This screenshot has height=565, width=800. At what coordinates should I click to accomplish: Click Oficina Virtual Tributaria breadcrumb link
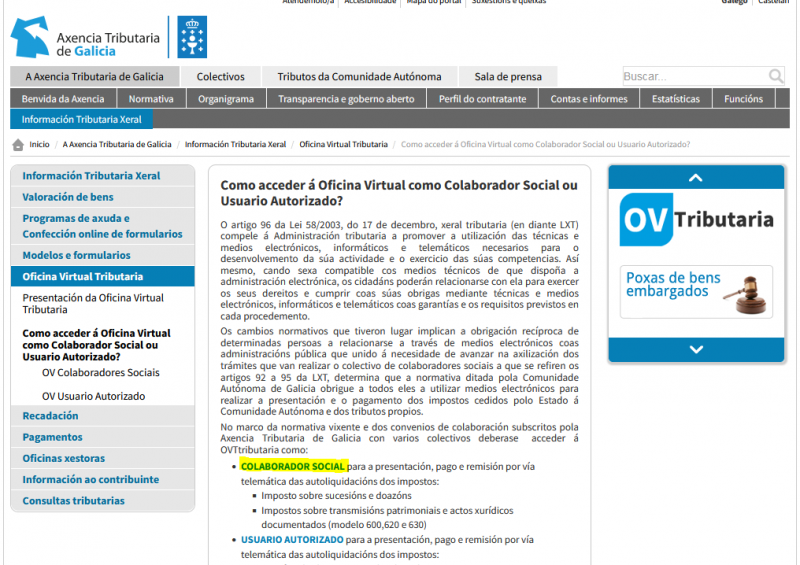click(343, 144)
